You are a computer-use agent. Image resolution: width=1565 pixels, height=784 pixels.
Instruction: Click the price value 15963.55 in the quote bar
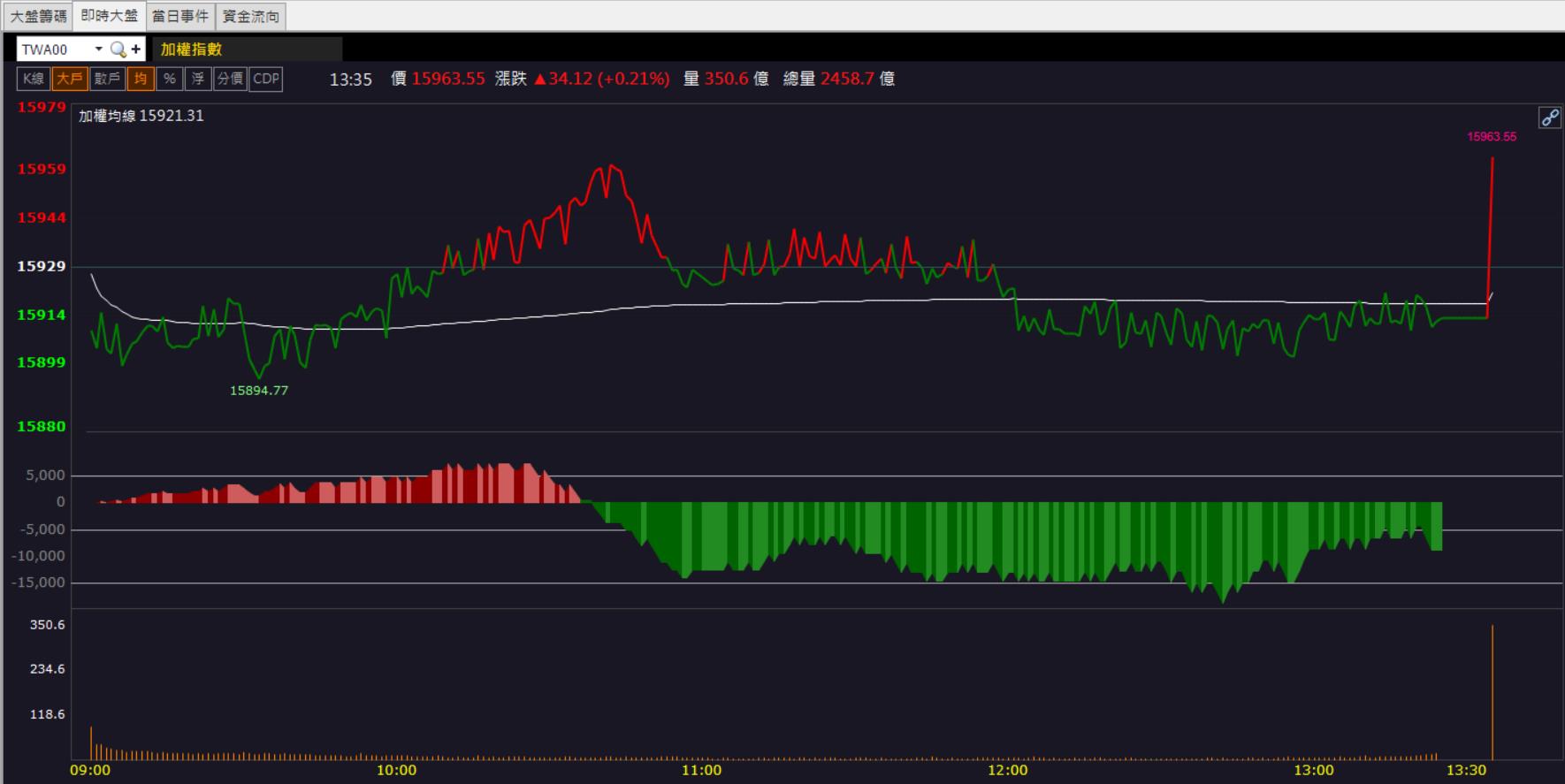point(448,79)
